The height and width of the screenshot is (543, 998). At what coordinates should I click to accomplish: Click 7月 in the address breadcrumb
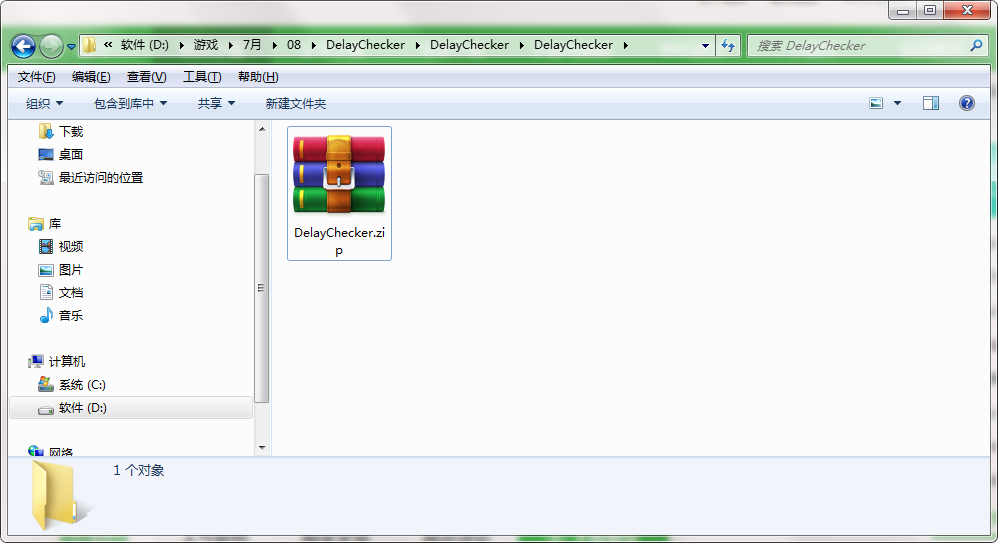pos(252,45)
